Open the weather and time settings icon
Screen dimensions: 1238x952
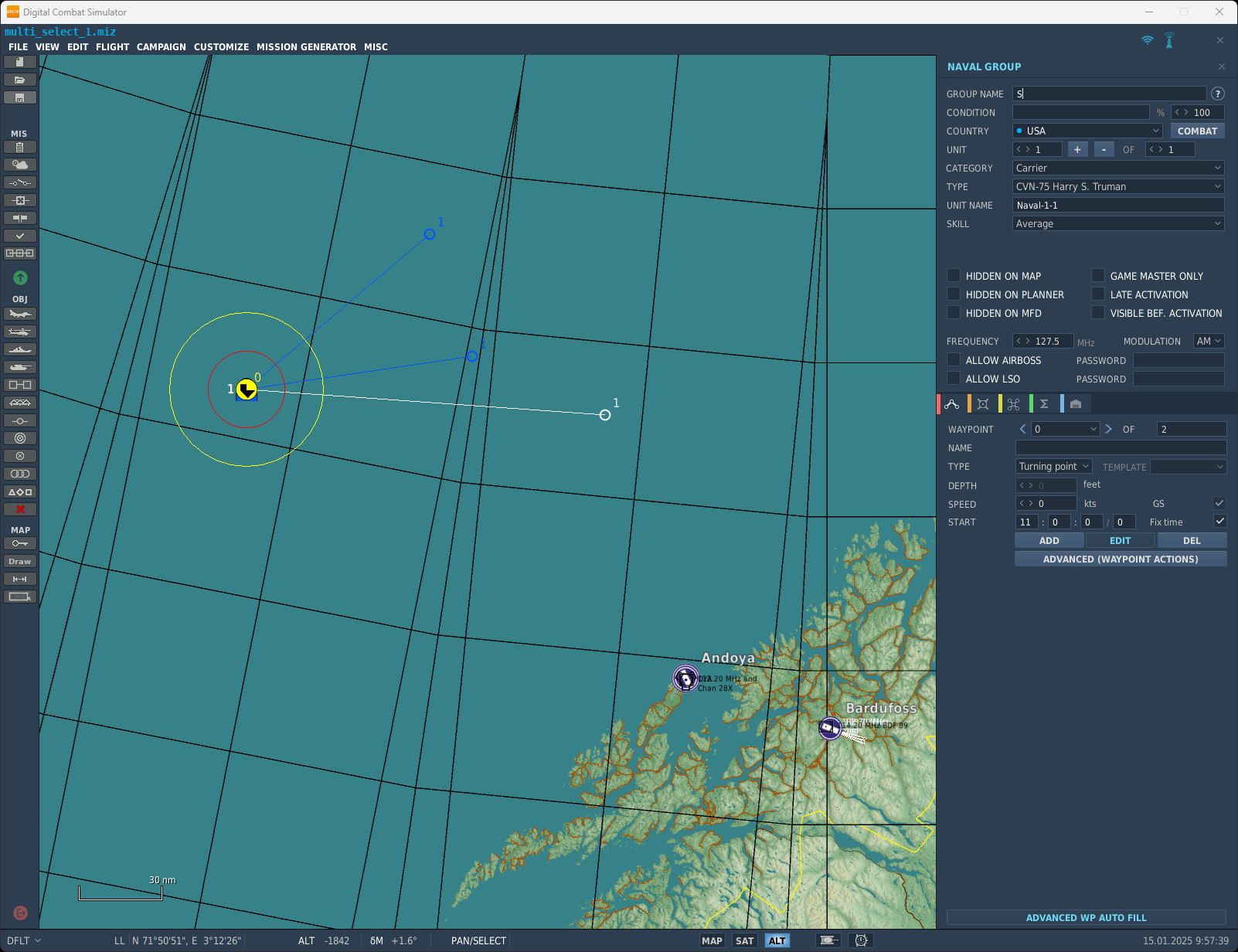[x=20, y=165]
